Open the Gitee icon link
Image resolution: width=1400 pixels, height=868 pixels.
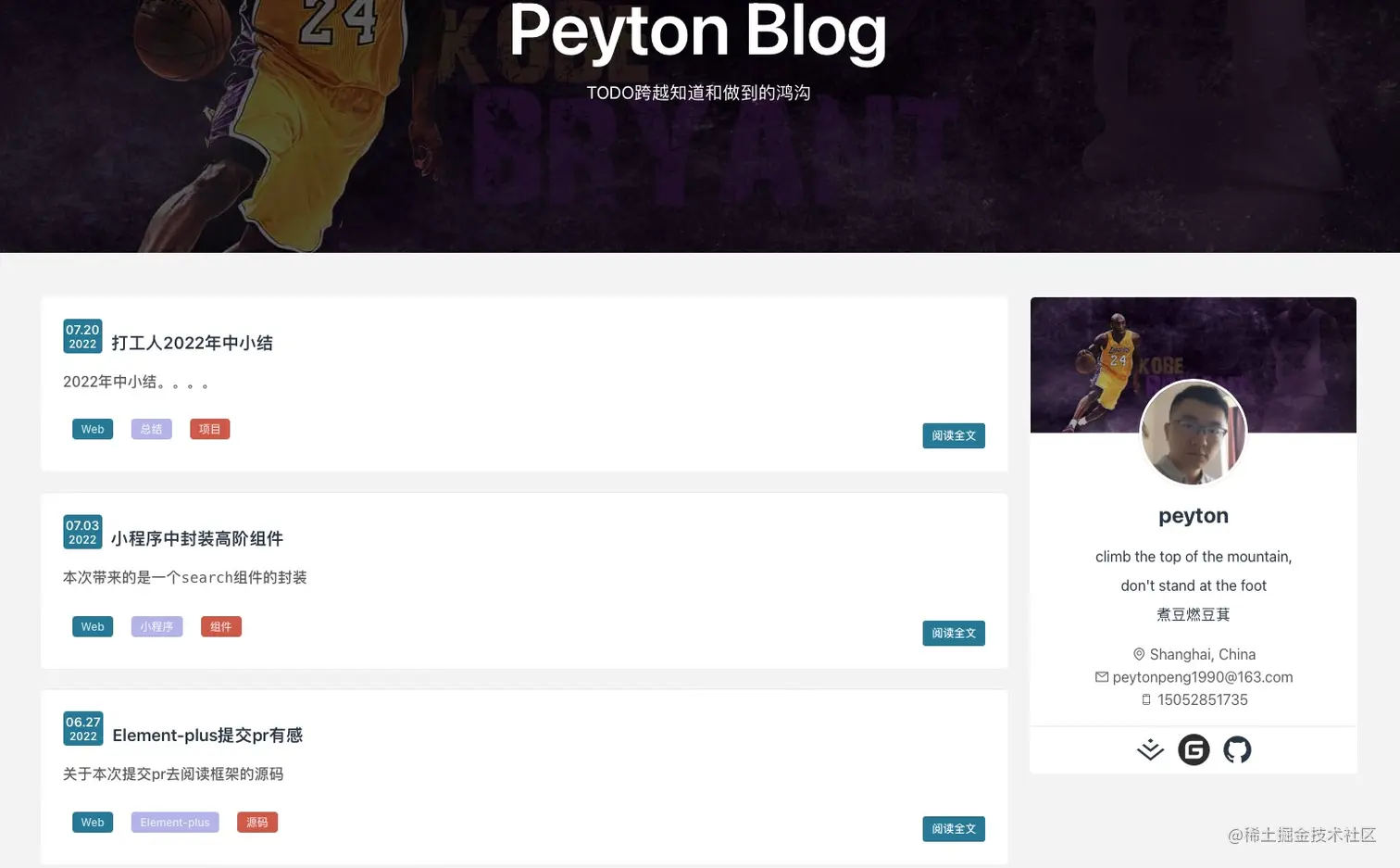click(1194, 749)
